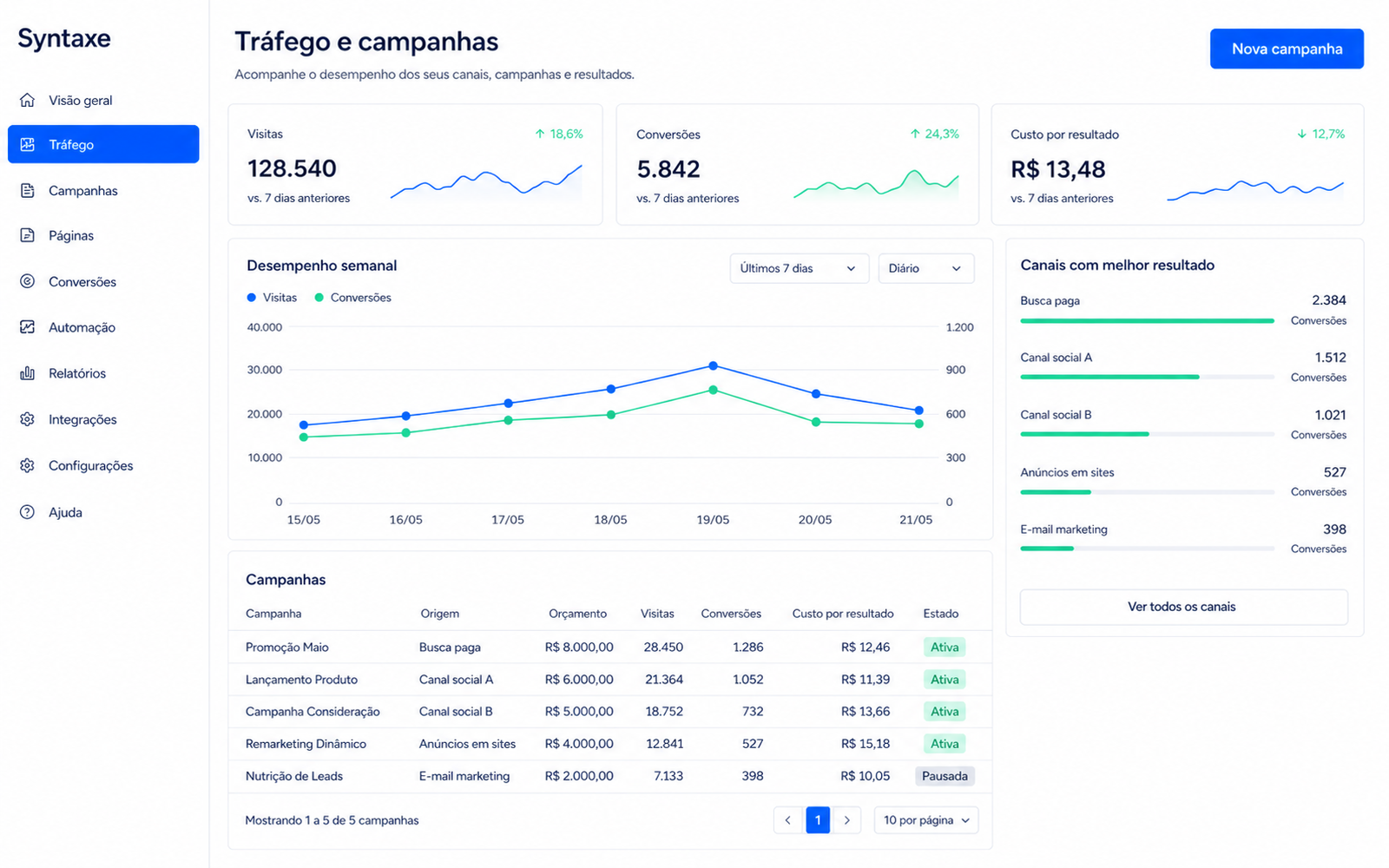Image resolution: width=1389 pixels, height=868 pixels.
Task: Open the Diário interval dropdown
Action: click(x=926, y=268)
